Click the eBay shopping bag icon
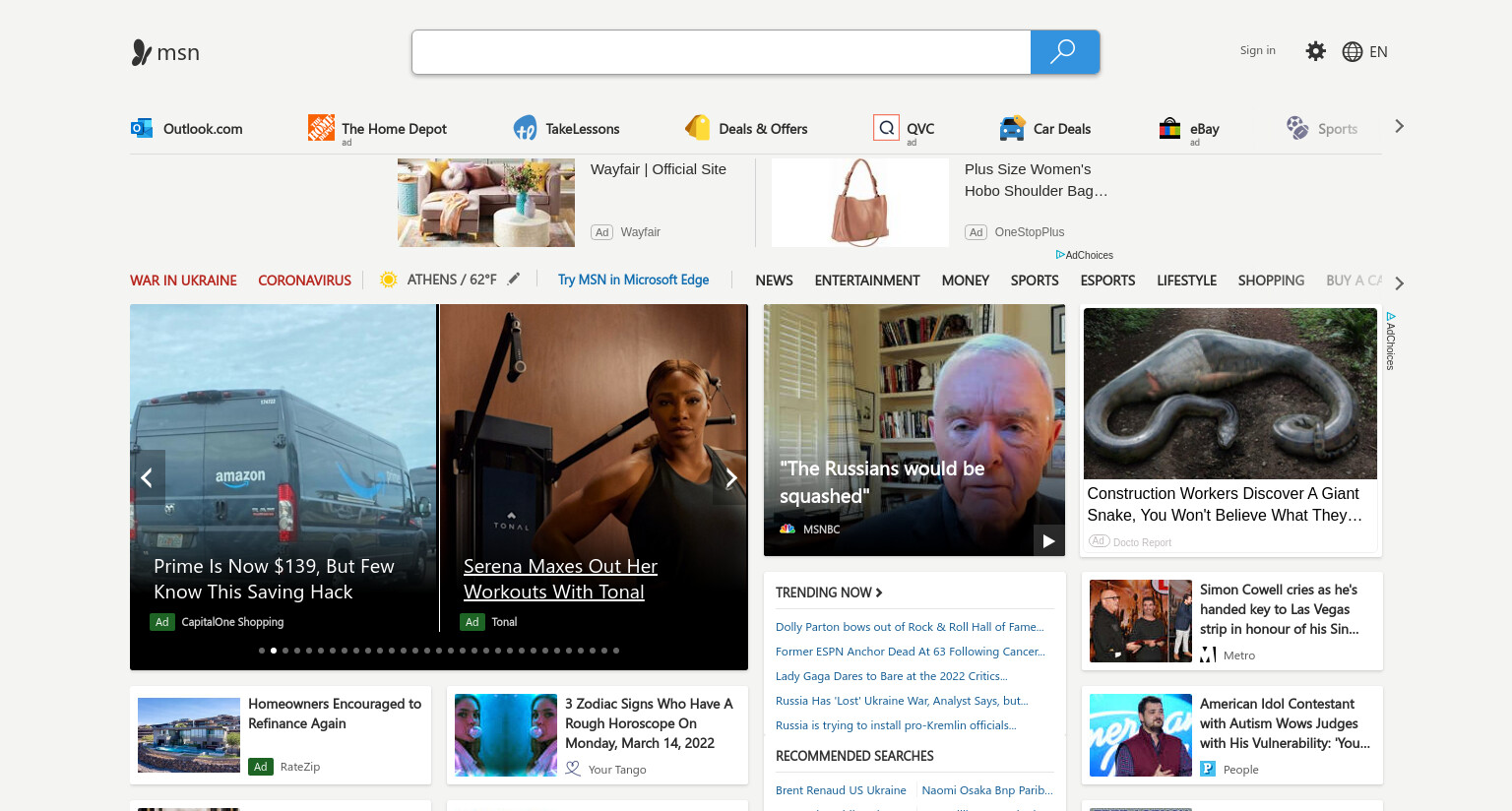Viewport: 1512px width, 811px height. tap(1169, 128)
